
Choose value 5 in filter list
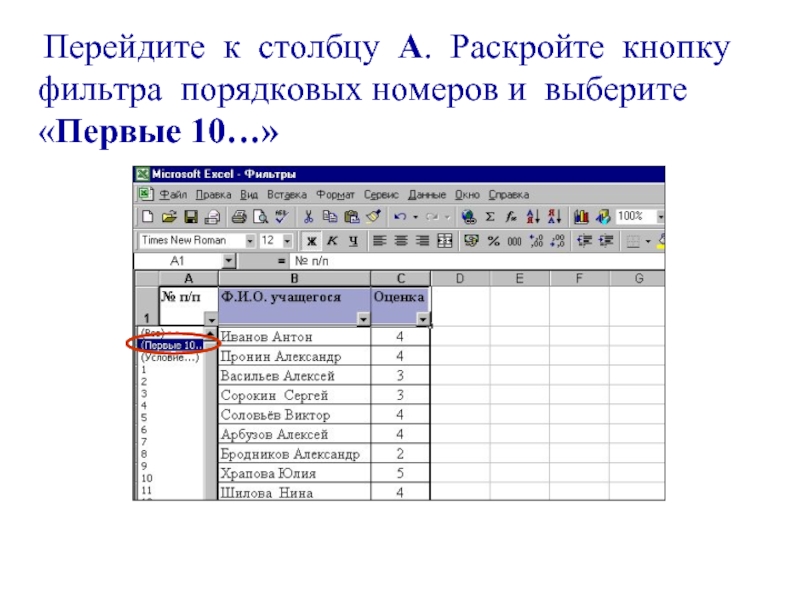[144, 418]
